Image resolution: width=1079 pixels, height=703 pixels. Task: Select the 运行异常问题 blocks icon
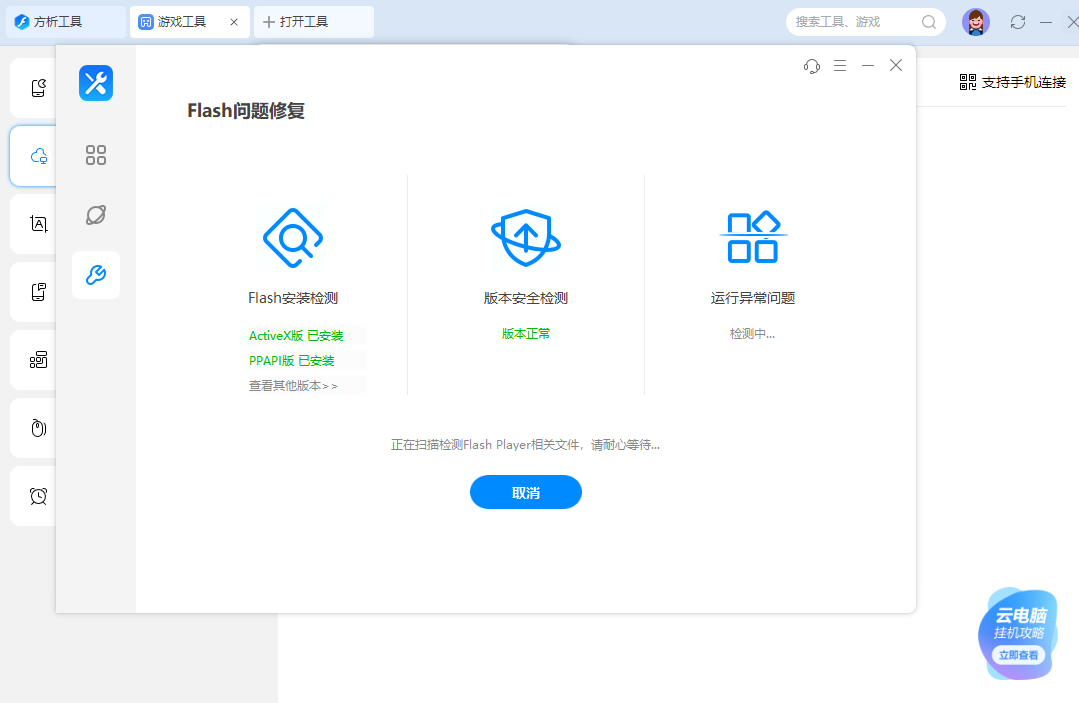coord(752,237)
